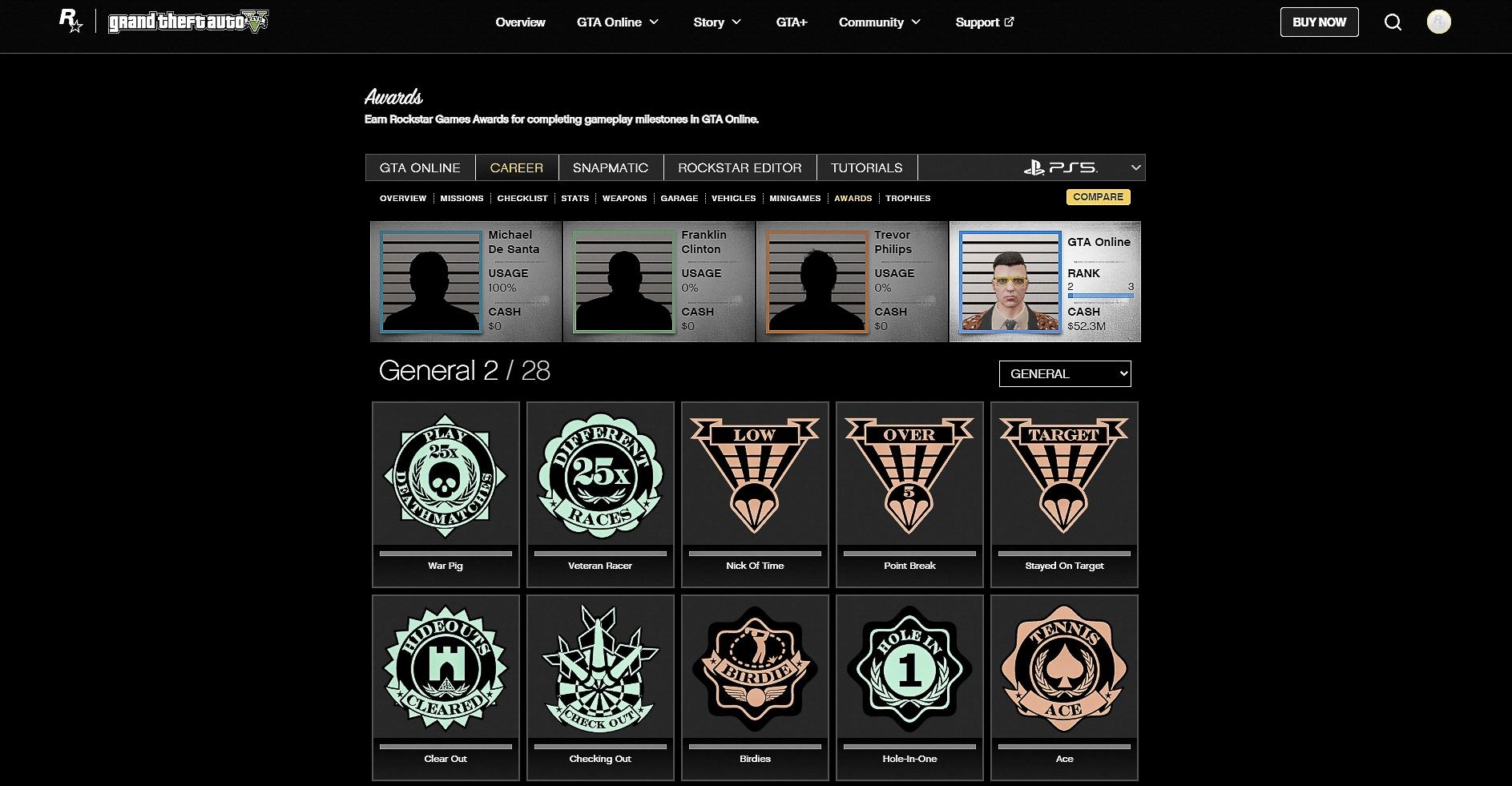Open the OVERVIEW career sub-tab
The height and width of the screenshot is (786, 1512).
[403, 198]
